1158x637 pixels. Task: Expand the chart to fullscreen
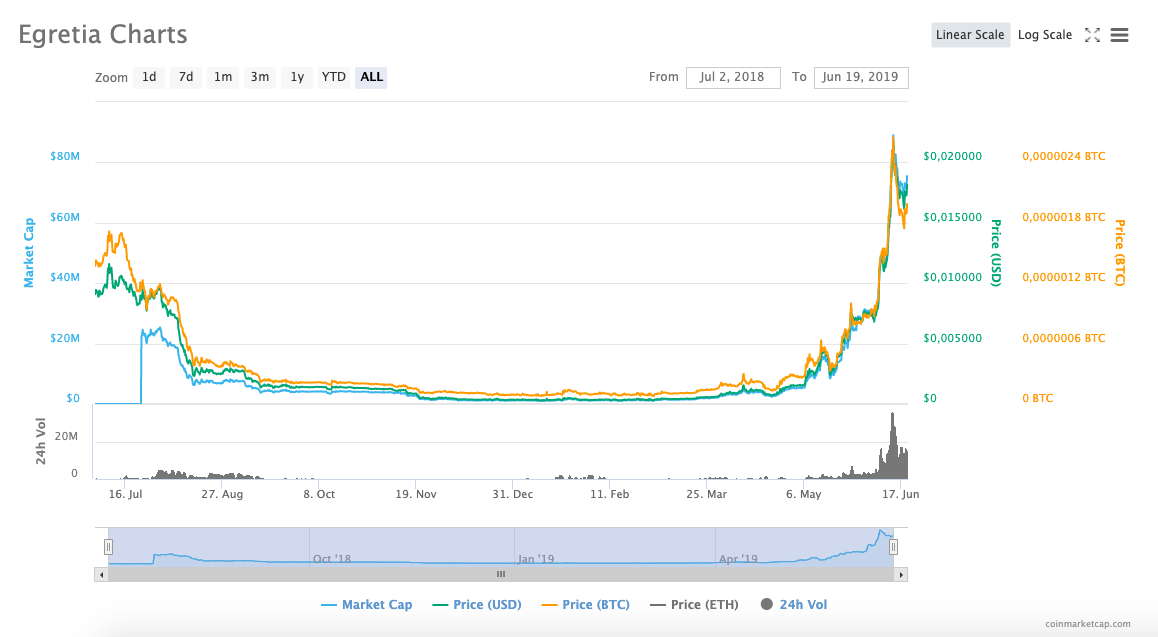[x=1092, y=34]
